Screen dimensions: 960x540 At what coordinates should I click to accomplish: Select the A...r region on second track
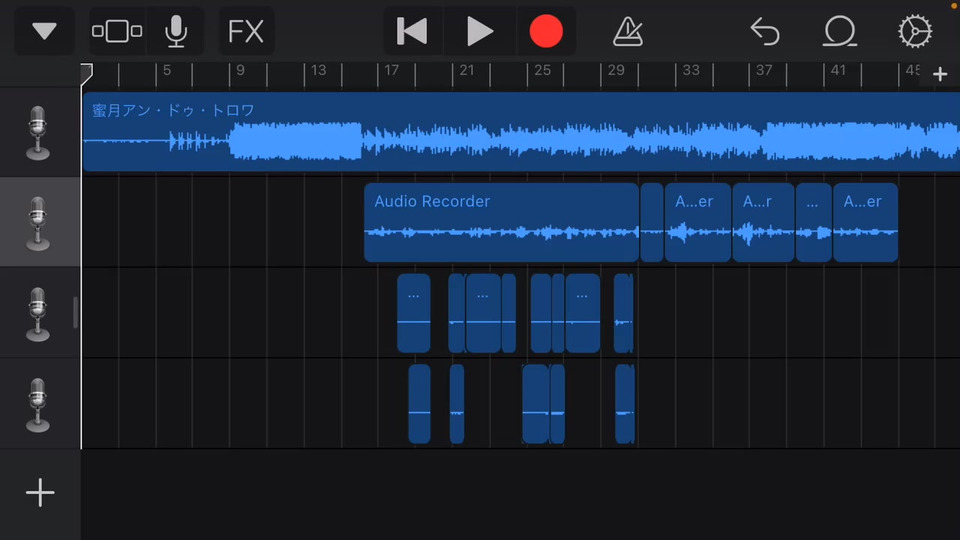[x=763, y=222]
